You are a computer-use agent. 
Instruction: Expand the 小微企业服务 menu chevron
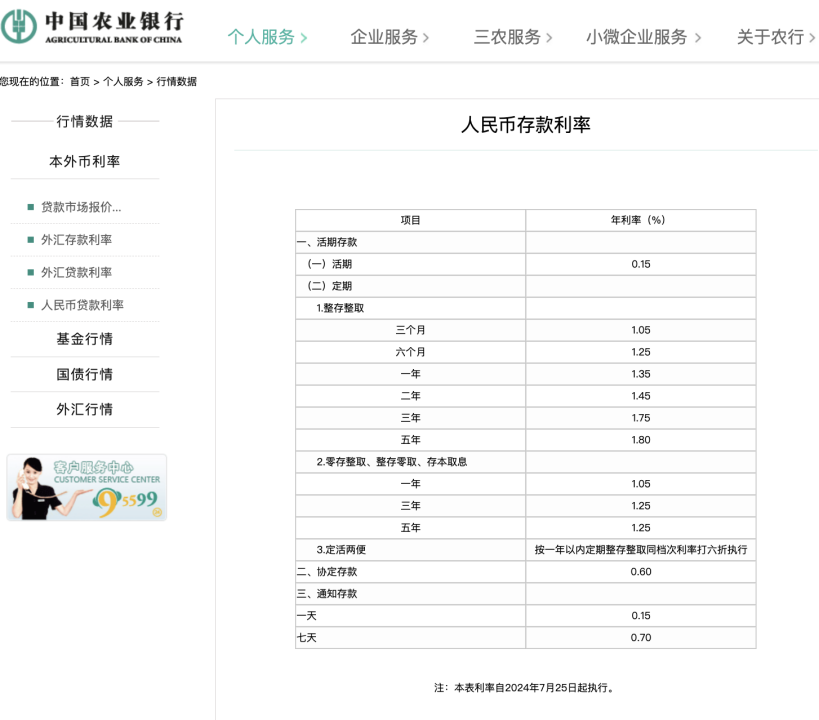click(697, 38)
